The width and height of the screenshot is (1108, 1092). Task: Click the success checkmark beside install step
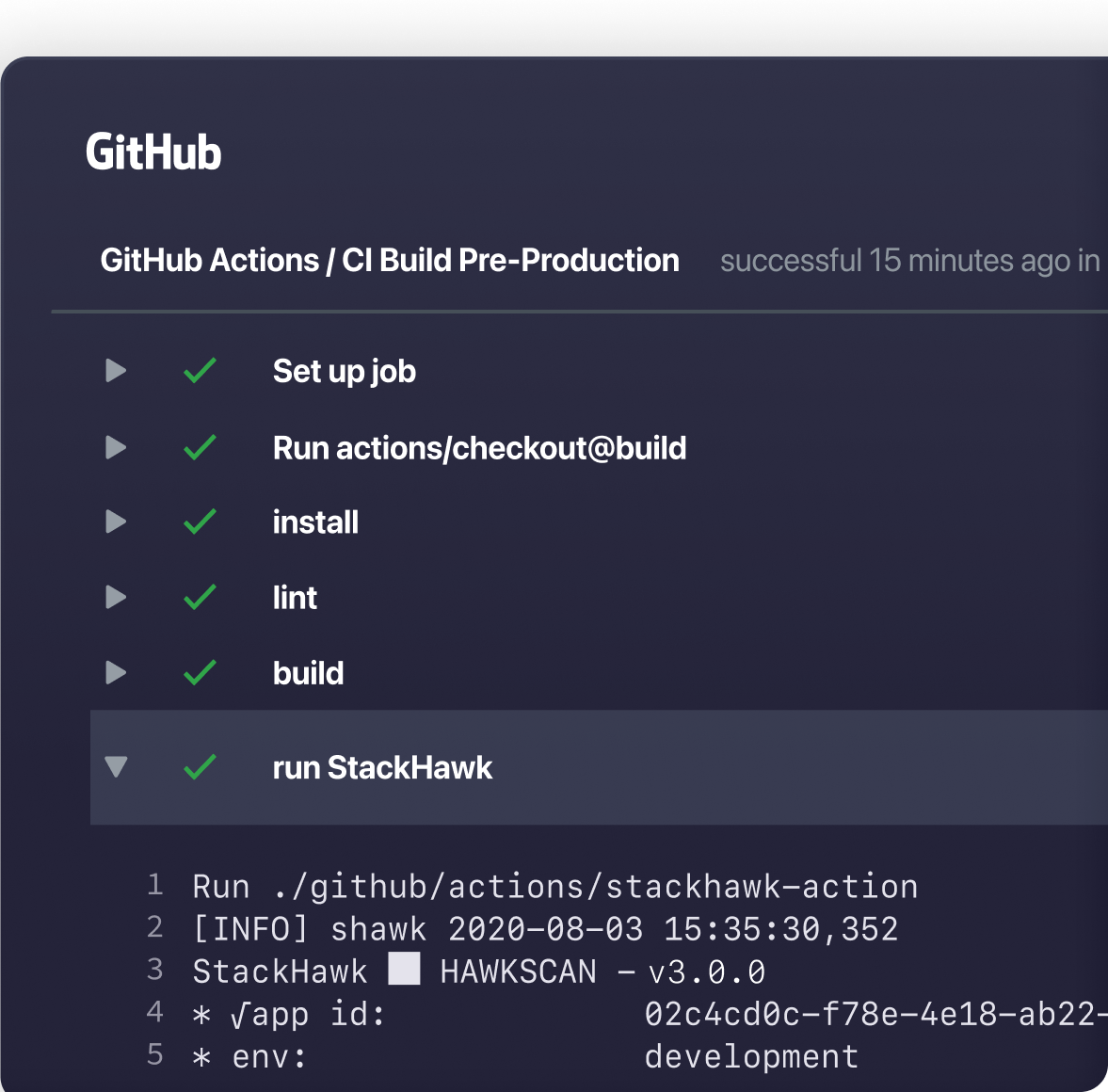(199, 522)
